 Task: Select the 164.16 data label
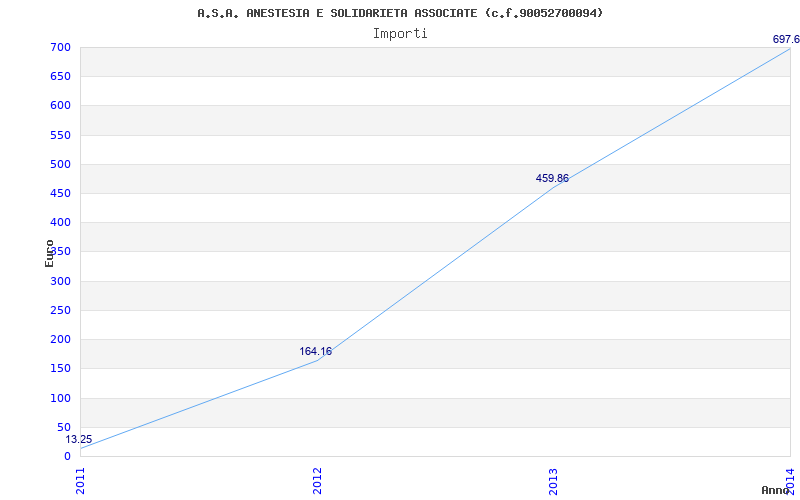(x=315, y=351)
